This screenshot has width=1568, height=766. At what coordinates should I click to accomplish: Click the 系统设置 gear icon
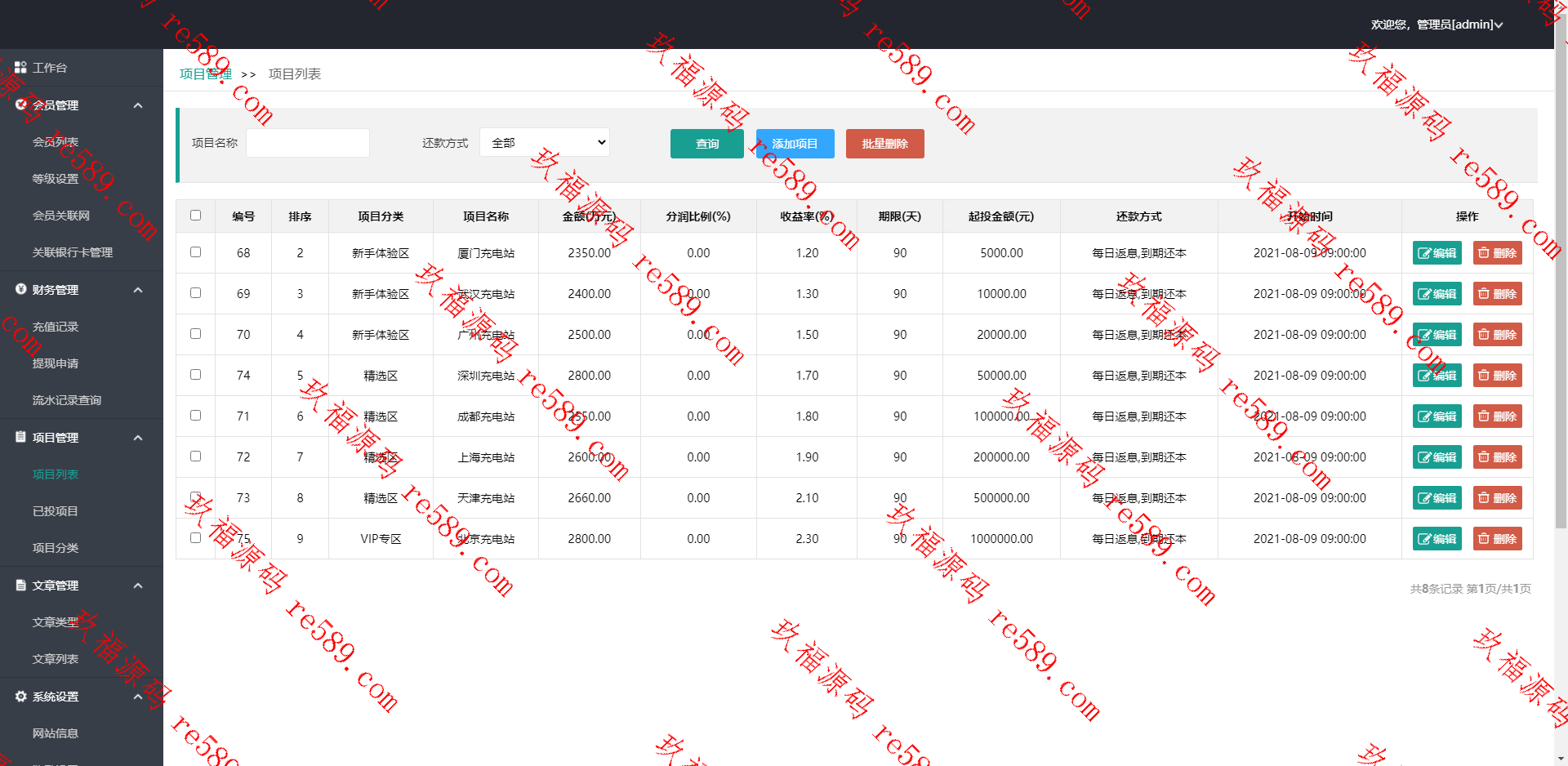click(x=20, y=696)
